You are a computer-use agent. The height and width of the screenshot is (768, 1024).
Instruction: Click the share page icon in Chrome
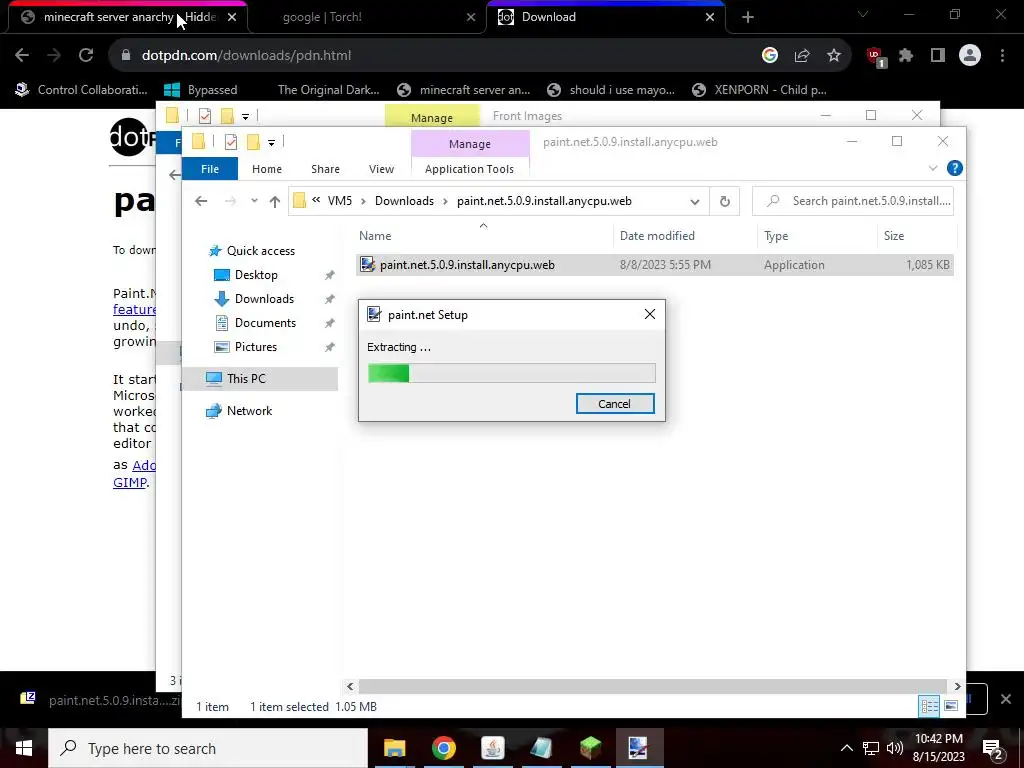802,56
